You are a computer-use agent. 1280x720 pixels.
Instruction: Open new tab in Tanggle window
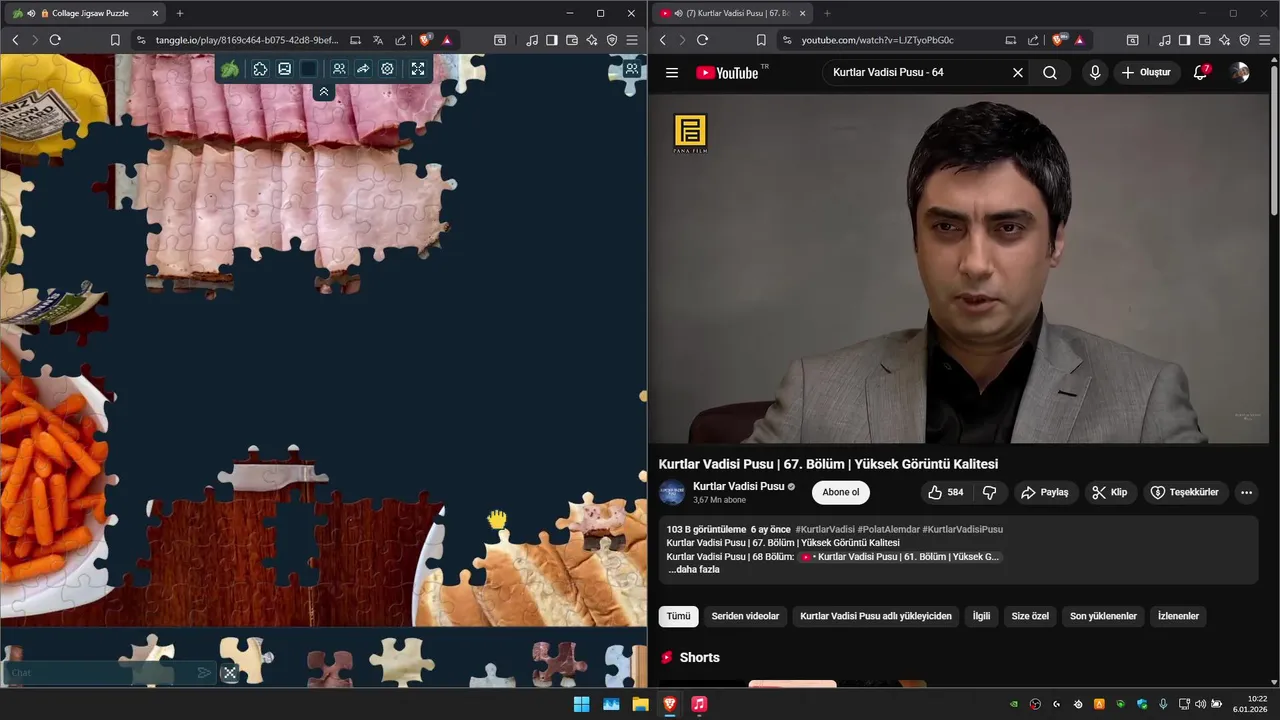pos(180,13)
